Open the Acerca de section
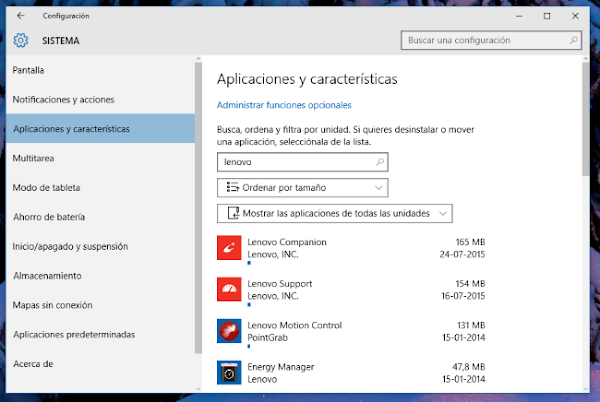This screenshot has height=402, width=600. point(100,364)
